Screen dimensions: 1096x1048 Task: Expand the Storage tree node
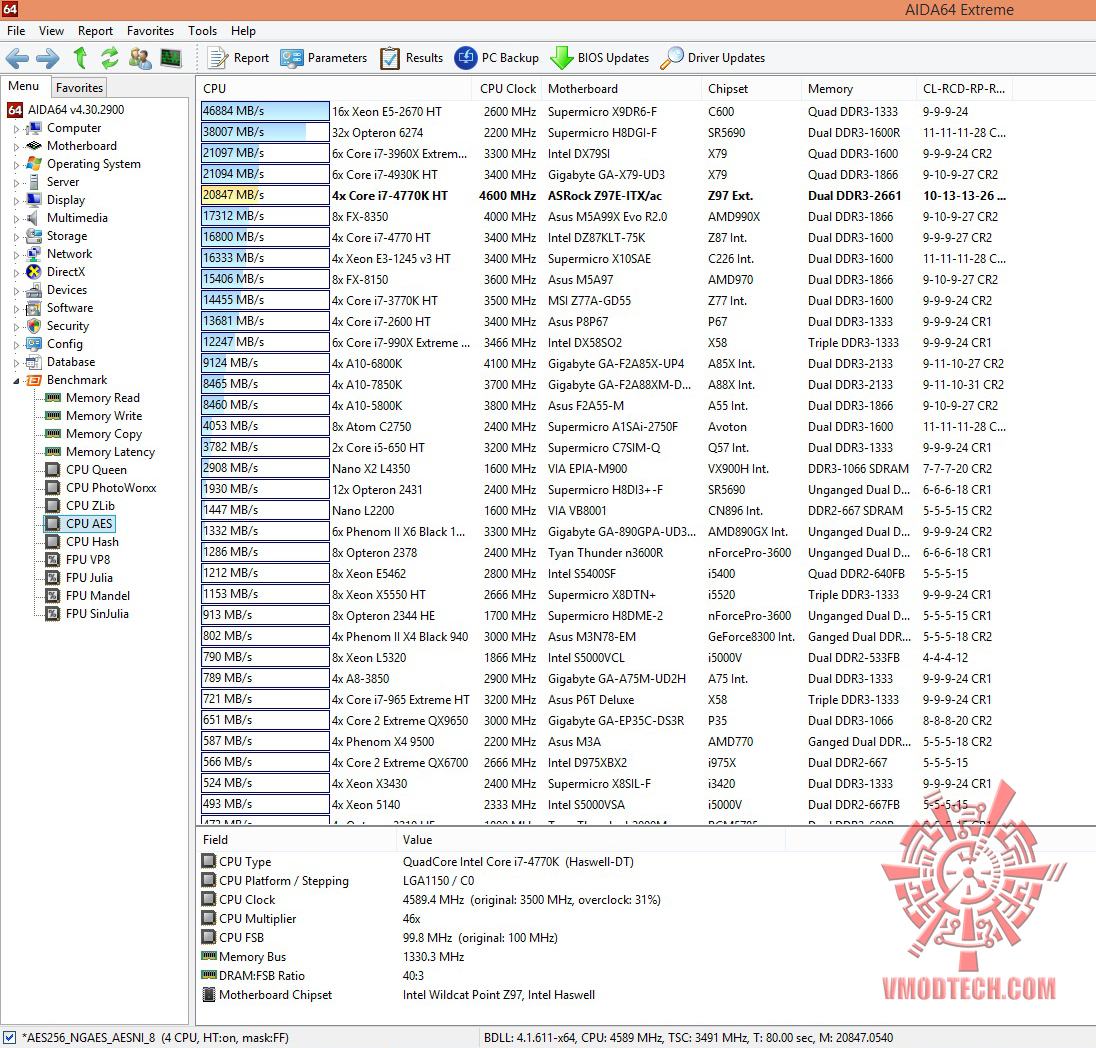coord(16,236)
